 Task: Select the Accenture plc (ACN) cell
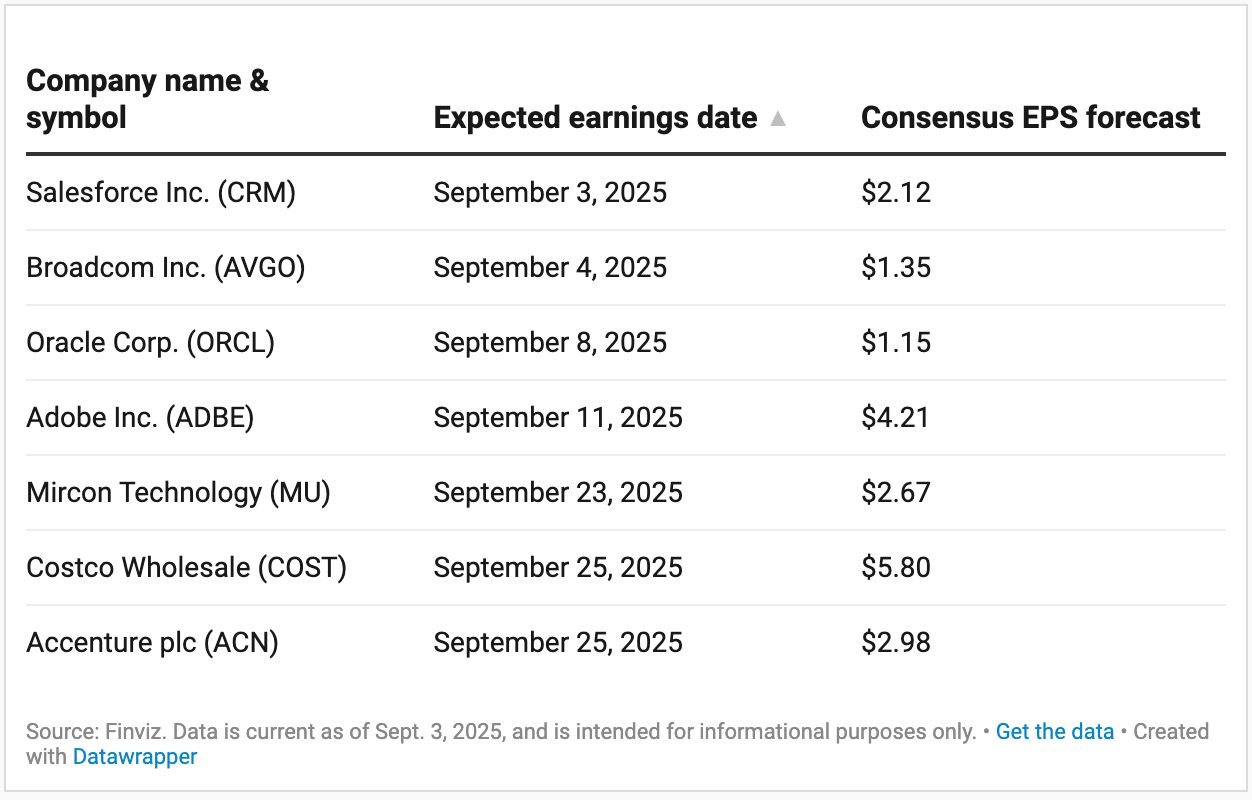(x=152, y=642)
